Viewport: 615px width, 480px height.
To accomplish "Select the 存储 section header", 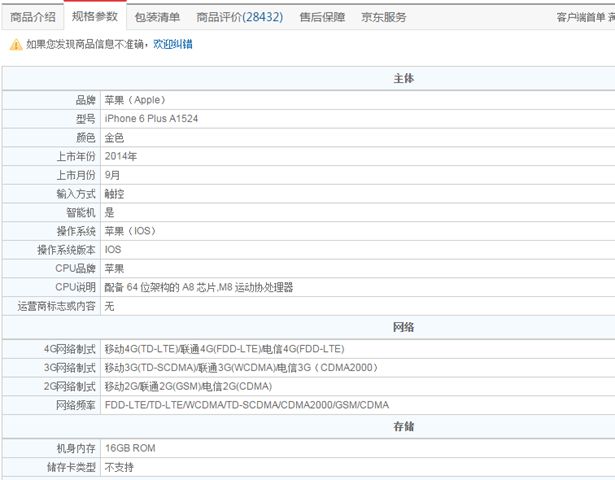I will [x=404, y=426].
